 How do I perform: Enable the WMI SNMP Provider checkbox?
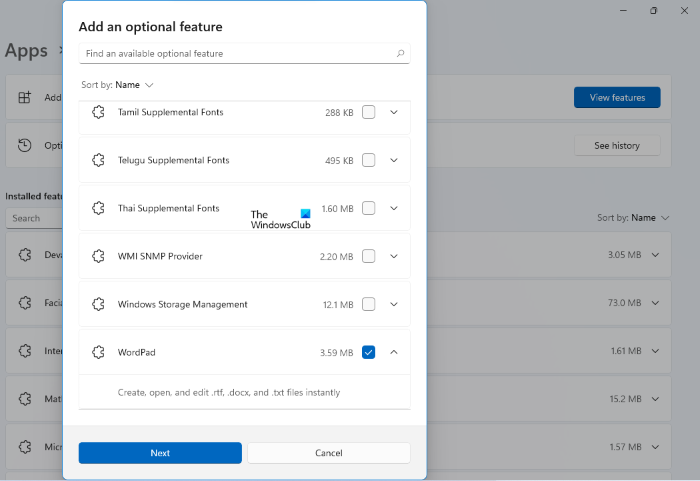(x=368, y=256)
